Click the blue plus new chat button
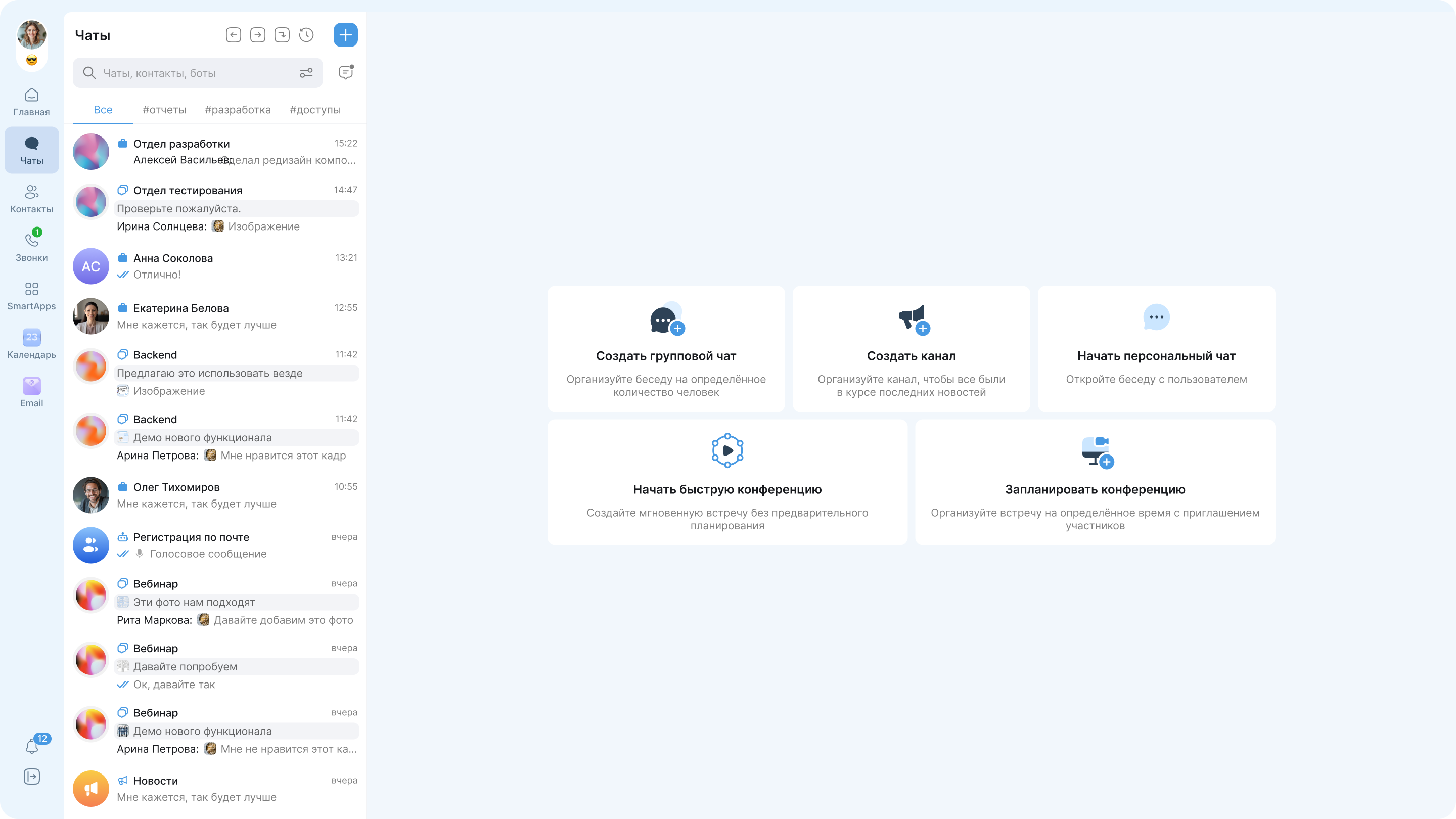The height and width of the screenshot is (819, 1456). click(345, 35)
